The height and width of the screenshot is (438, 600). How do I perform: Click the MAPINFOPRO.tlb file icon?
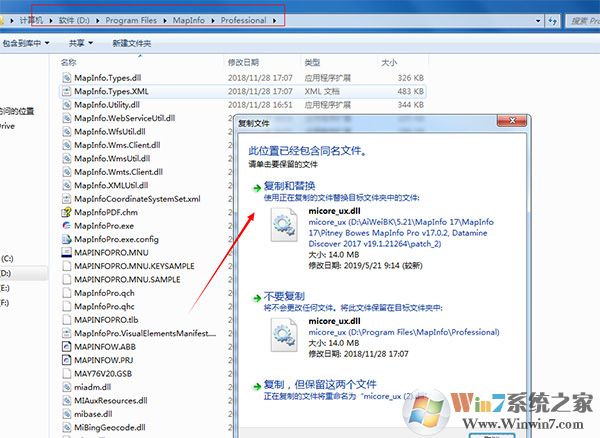click(67, 319)
